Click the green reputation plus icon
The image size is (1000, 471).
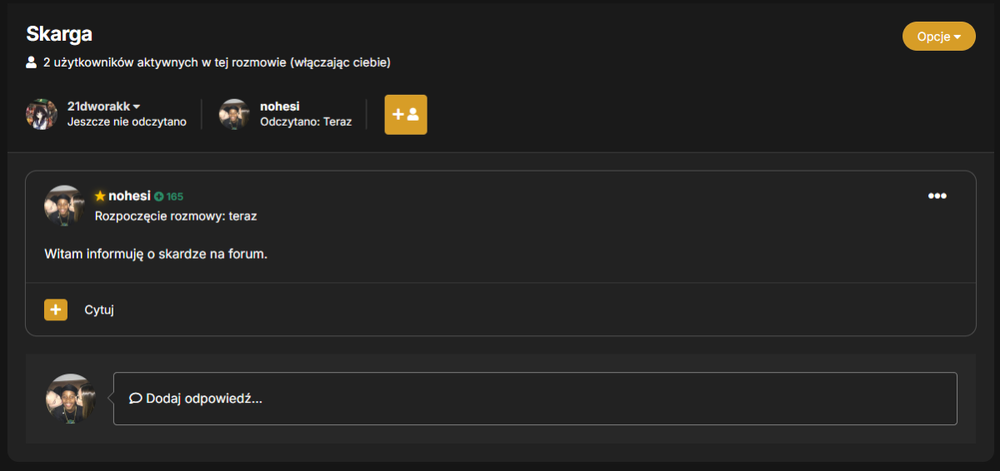[158, 196]
